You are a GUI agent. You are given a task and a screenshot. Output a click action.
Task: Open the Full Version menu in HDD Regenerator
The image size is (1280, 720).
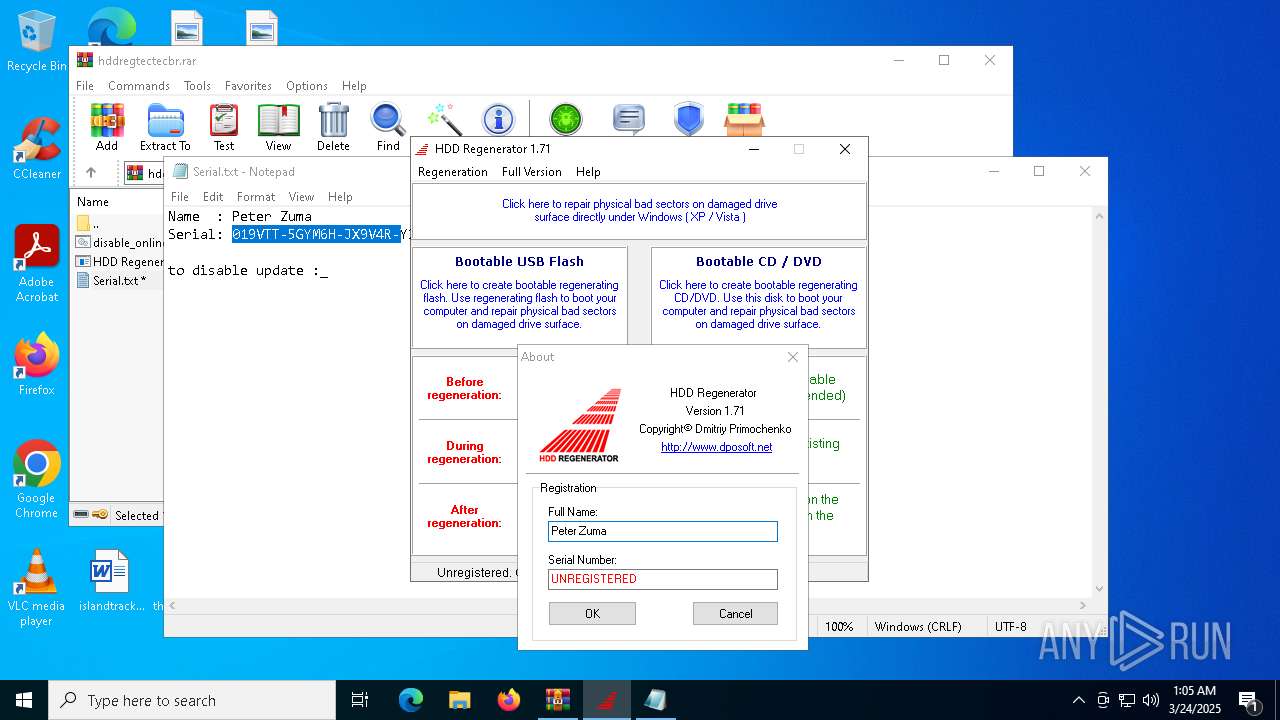point(532,172)
